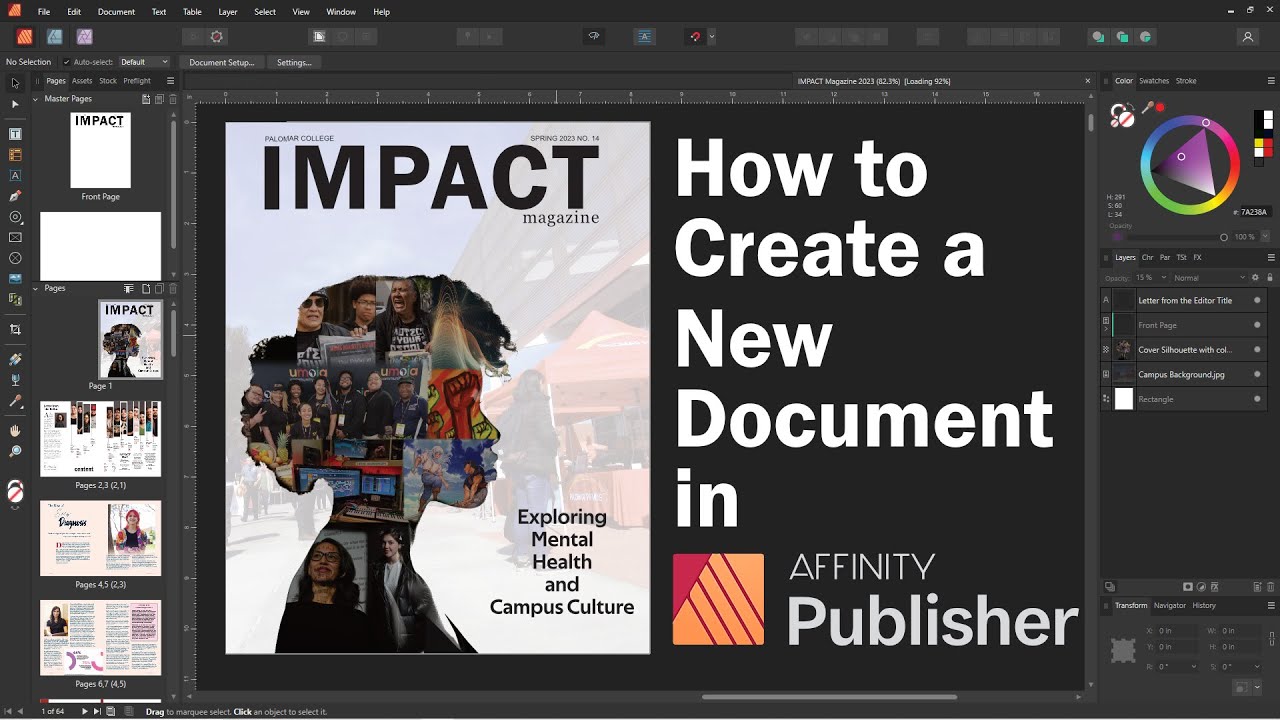Image resolution: width=1280 pixels, height=720 pixels.
Task: Open the Preflight tab
Action: coord(137,81)
